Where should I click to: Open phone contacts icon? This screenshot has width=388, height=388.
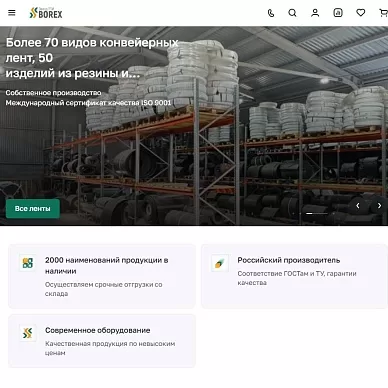tap(271, 13)
